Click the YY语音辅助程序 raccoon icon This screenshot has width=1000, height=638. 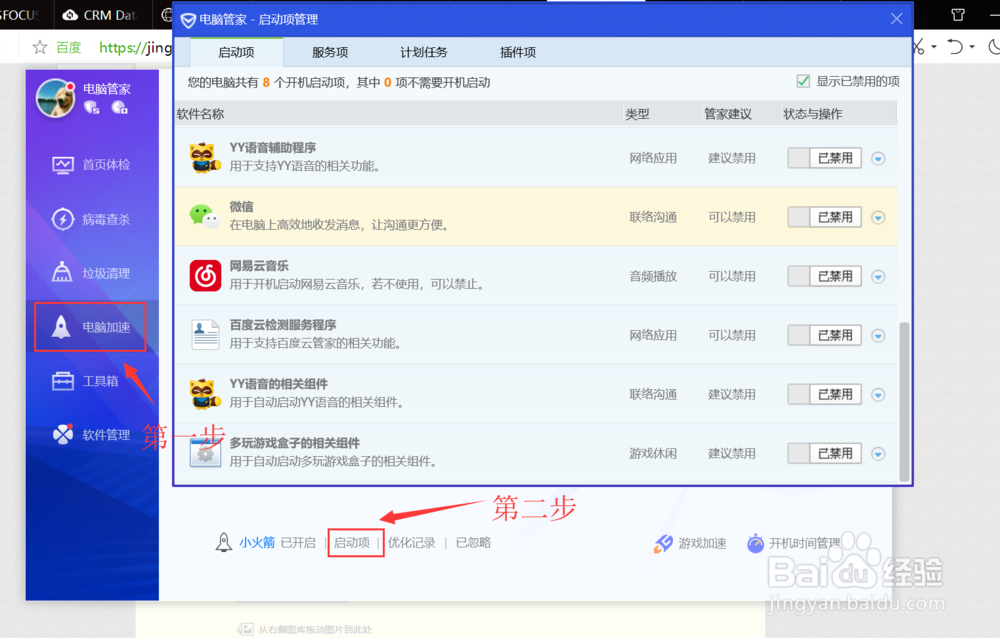[205, 158]
